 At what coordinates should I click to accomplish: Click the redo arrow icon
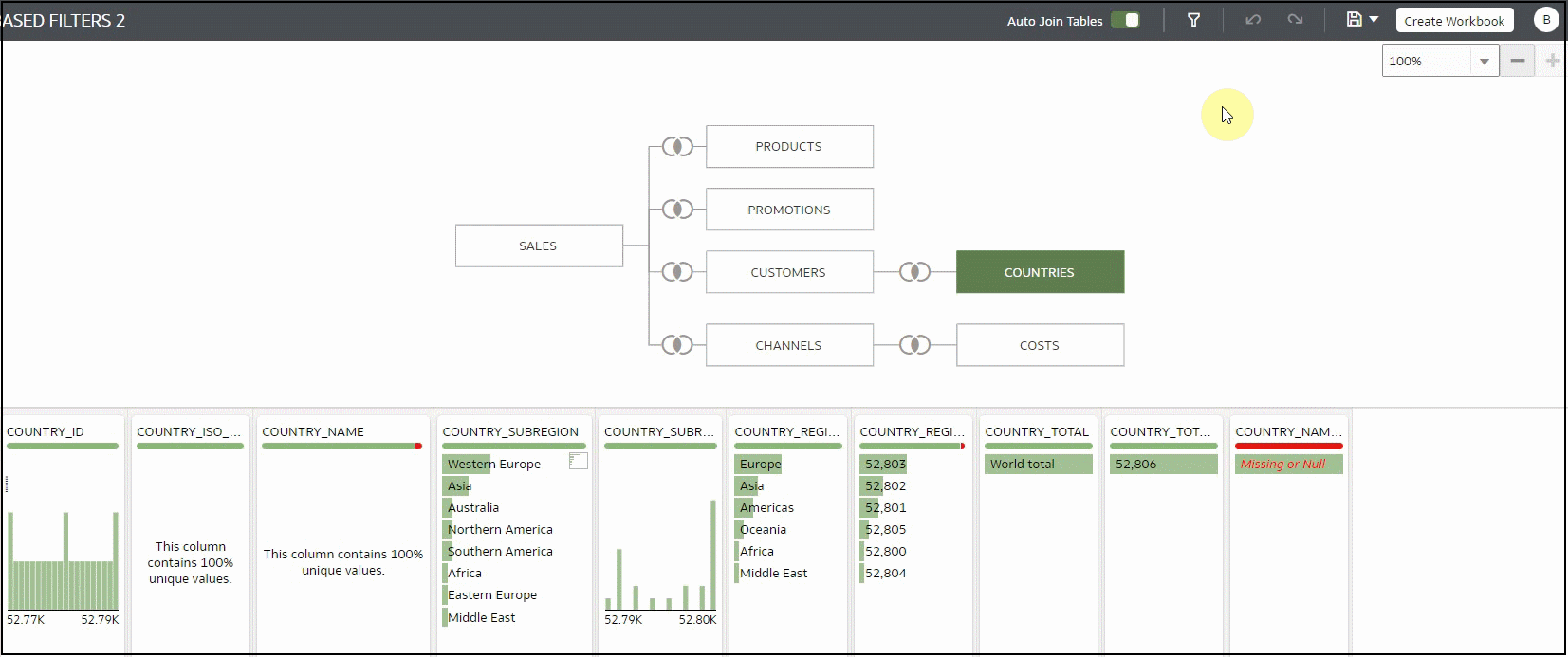pyautogui.click(x=1295, y=20)
